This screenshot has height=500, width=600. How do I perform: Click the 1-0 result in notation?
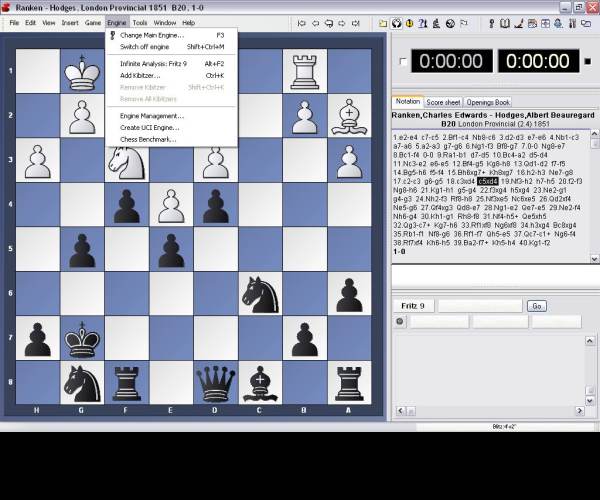pyautogui.click(x=399, y=252)
